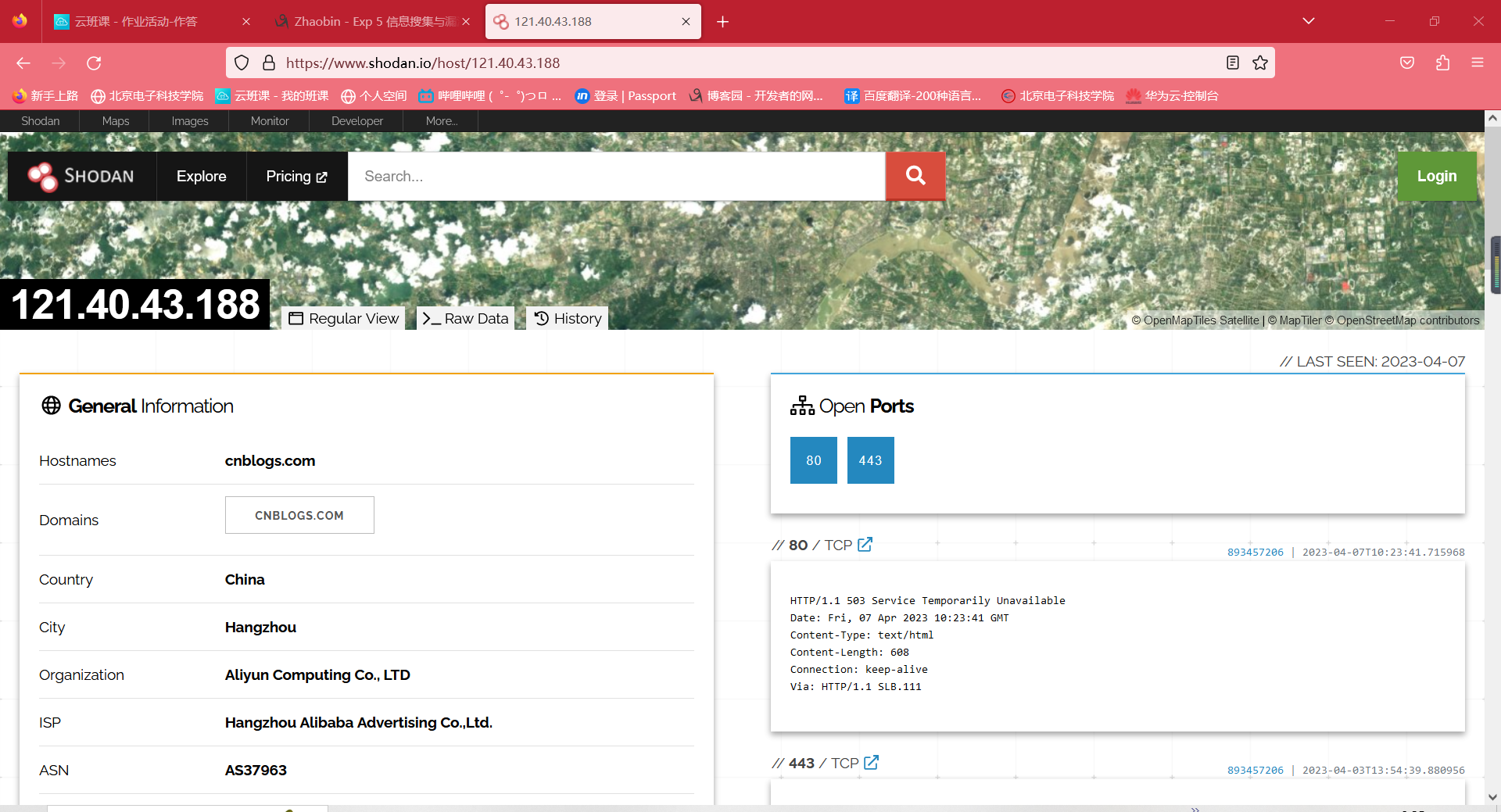1501x812 pixels.
Task: Reload the current page
Action: [95, 63]
